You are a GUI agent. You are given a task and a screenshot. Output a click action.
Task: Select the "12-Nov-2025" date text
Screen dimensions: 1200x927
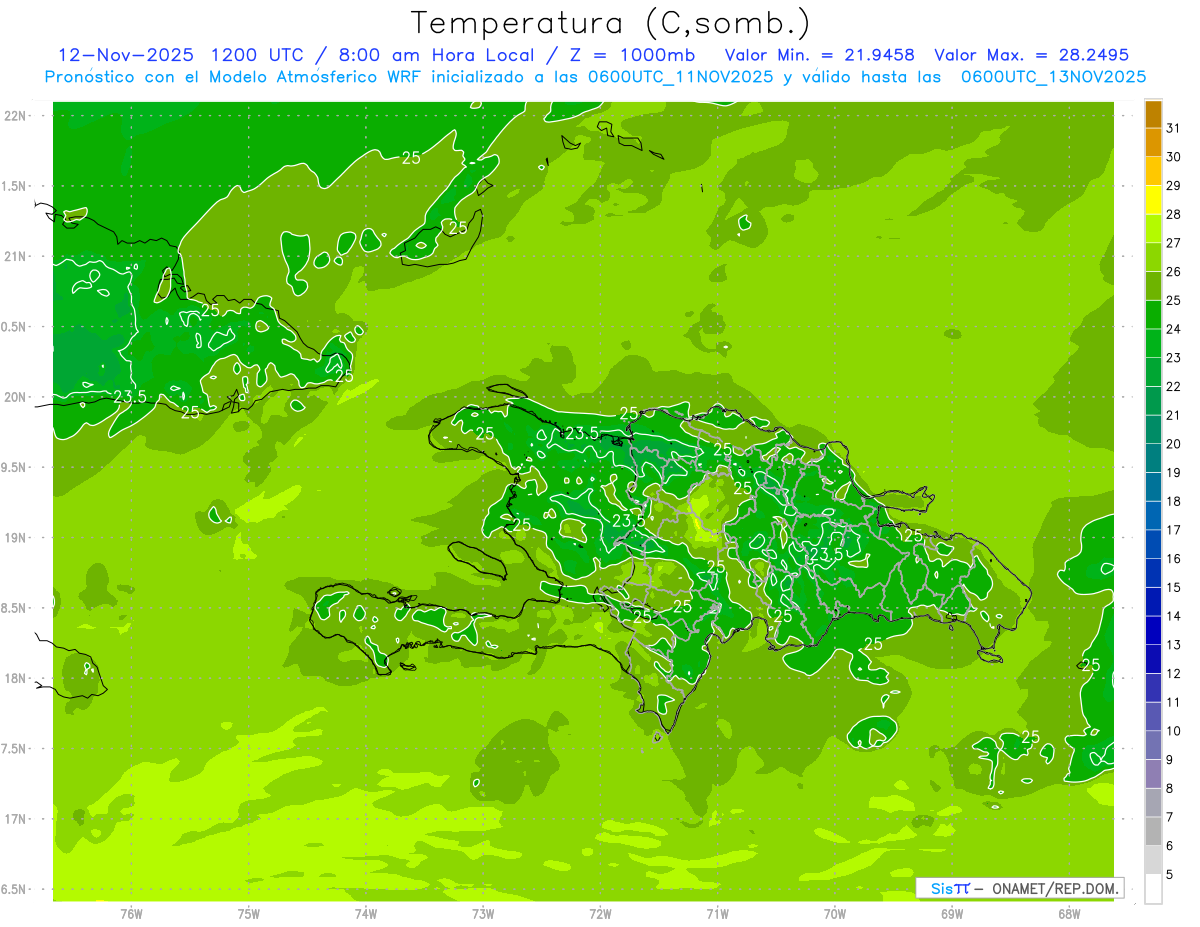[125, 55]
